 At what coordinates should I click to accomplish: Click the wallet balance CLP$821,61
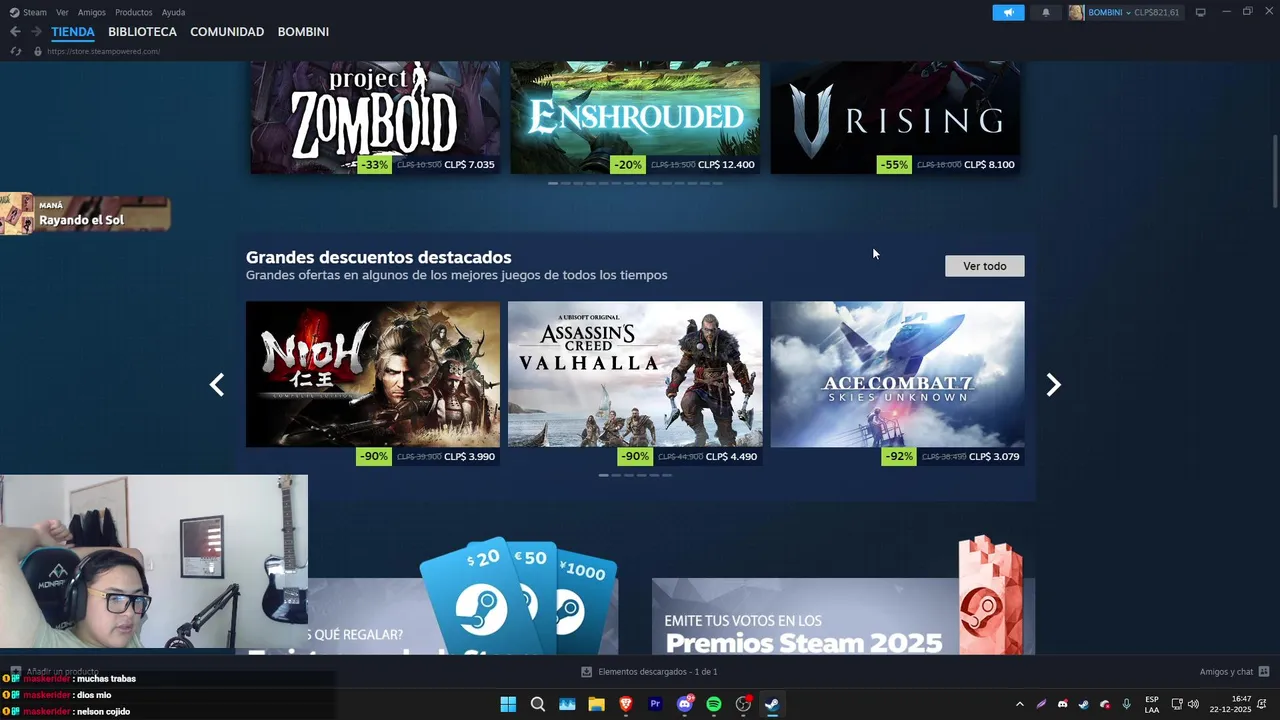point(1156,12)
